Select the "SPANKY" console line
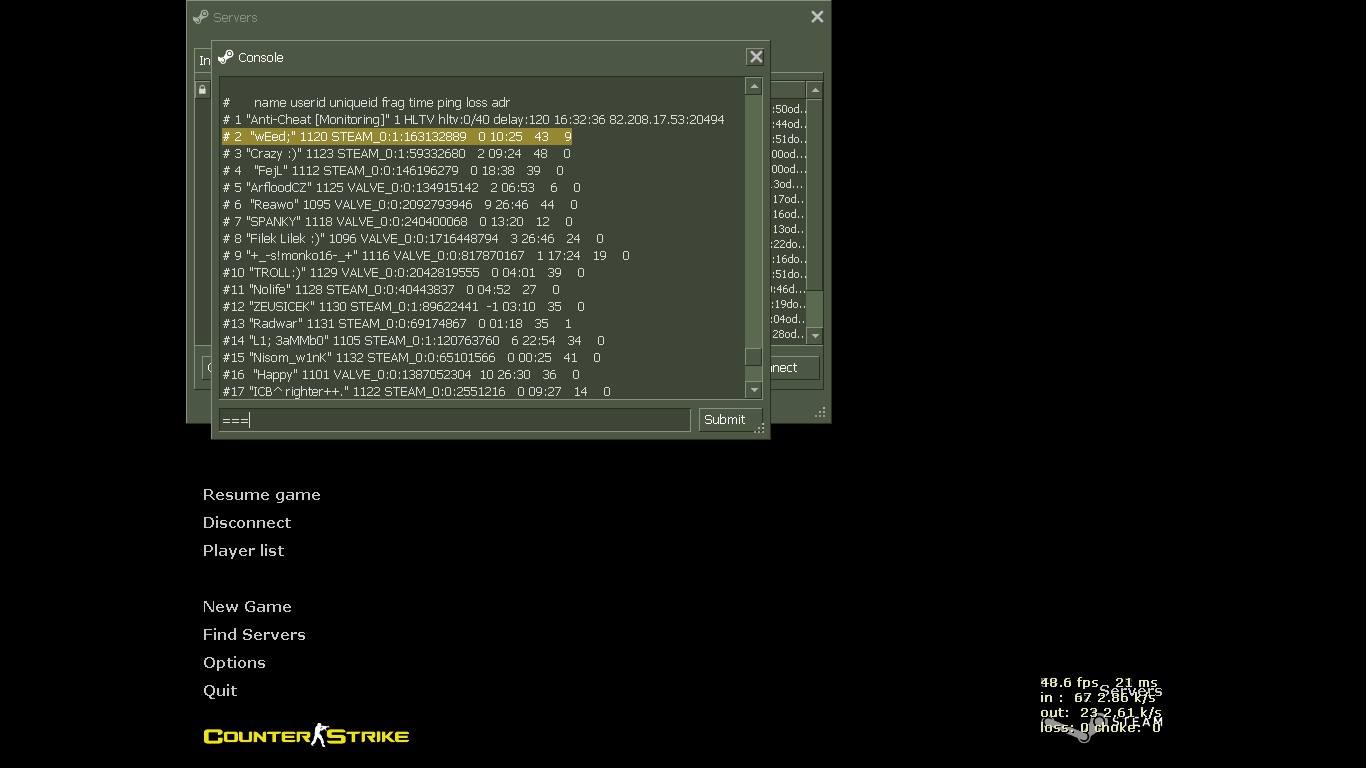 398,222
